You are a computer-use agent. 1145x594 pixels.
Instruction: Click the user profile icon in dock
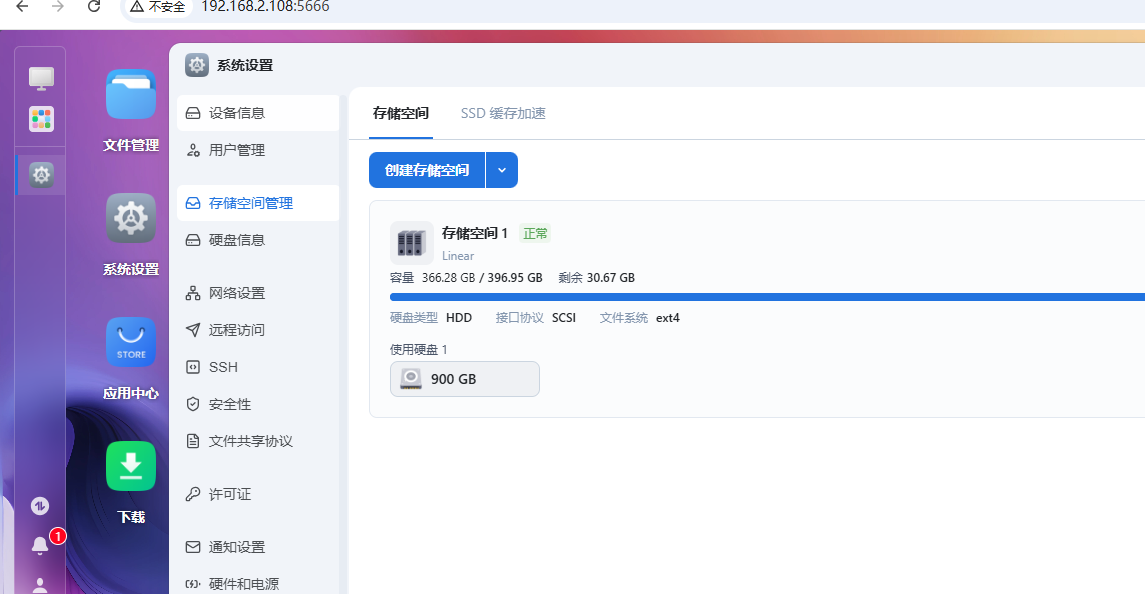(x=40, y=585)
